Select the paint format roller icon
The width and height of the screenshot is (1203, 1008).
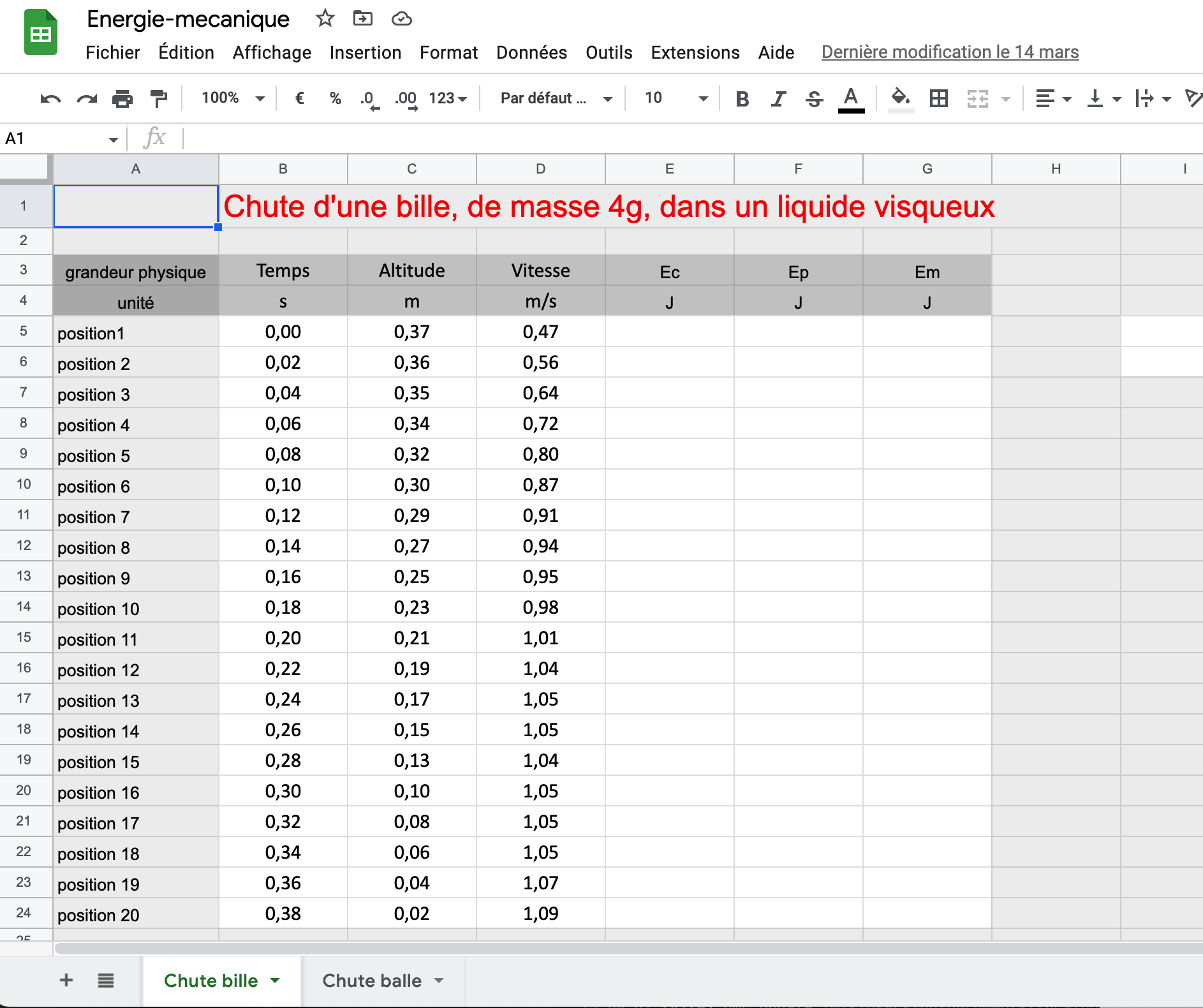pyautogui.click(x=158, y=99)
